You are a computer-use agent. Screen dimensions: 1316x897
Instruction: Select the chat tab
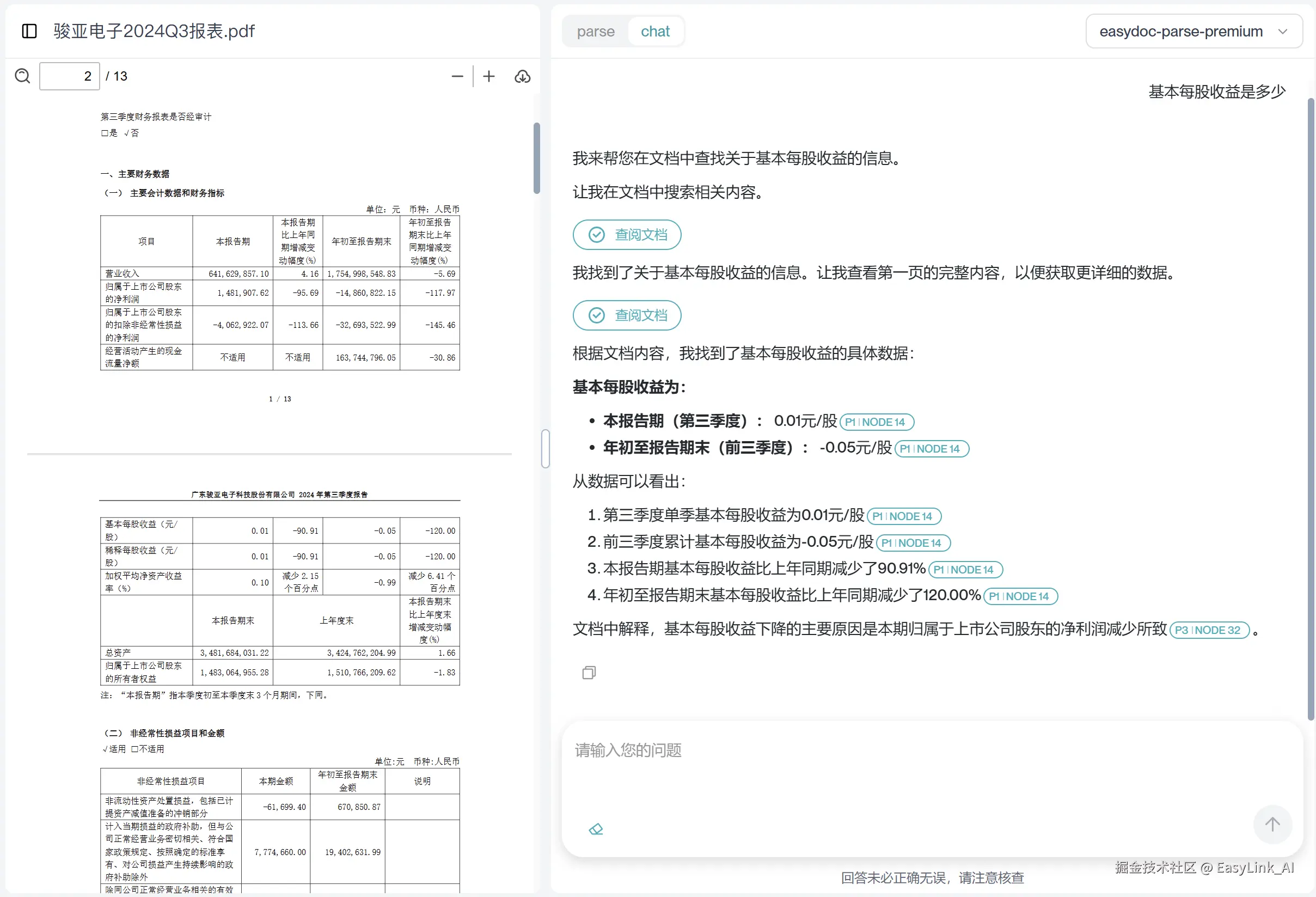pos(654,31)
